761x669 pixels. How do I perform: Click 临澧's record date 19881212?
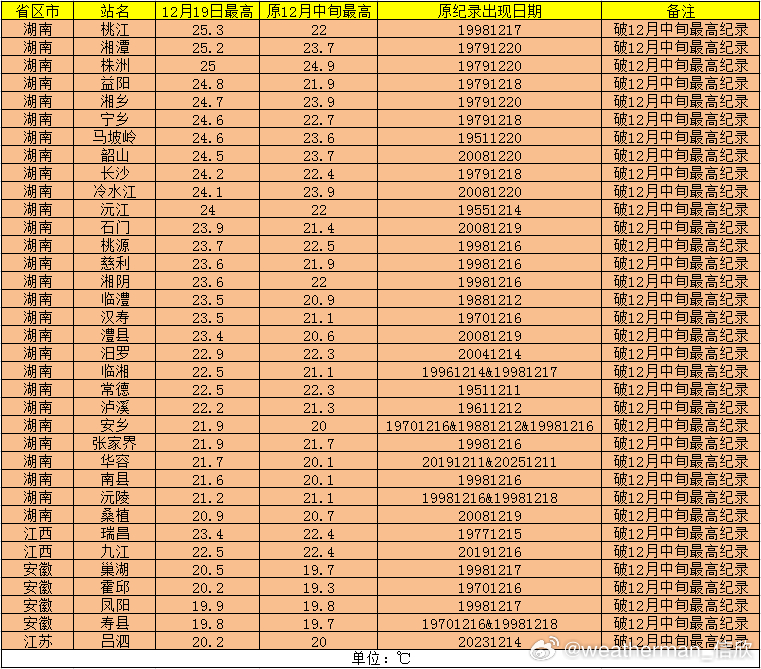point(490,300)
